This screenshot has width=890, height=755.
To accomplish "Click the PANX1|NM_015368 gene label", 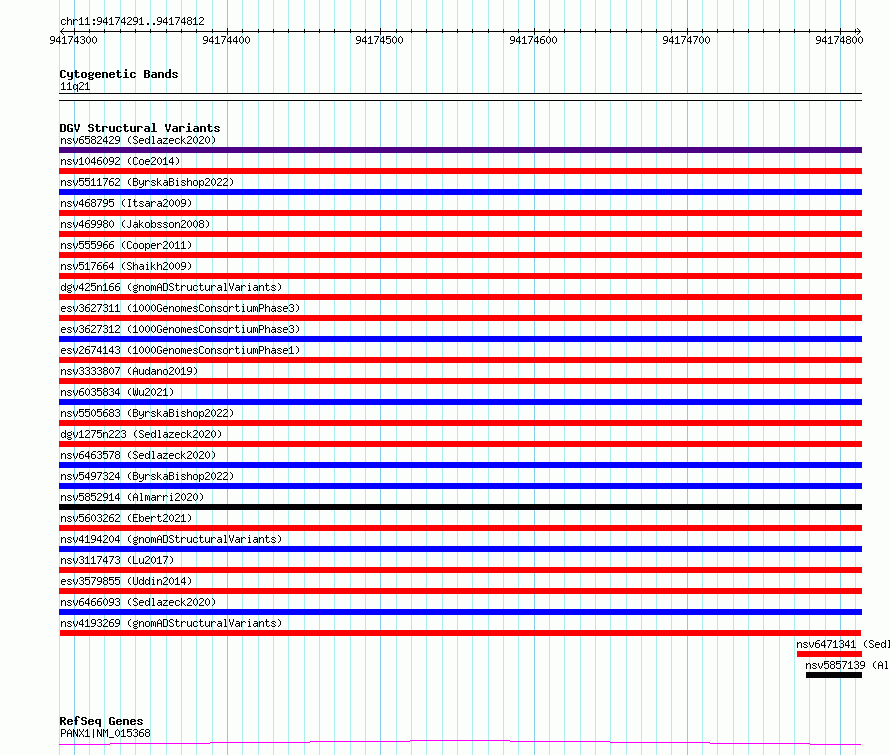I will click(x=105, y=733).
